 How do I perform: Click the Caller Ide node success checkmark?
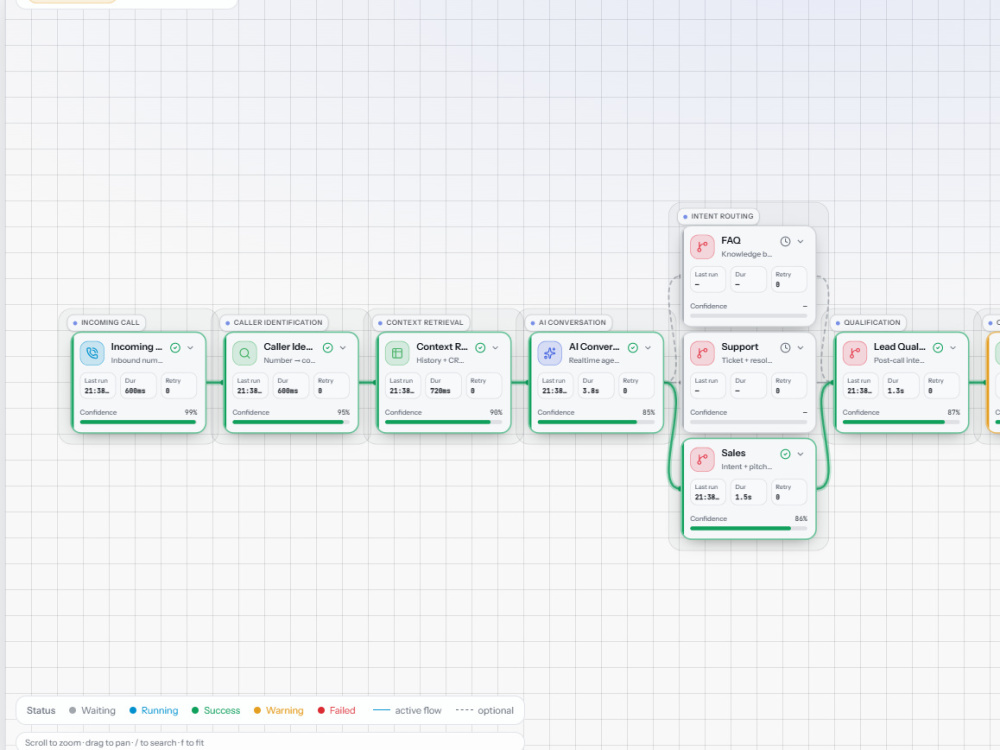pyautogui.click(x=328, y=348)
